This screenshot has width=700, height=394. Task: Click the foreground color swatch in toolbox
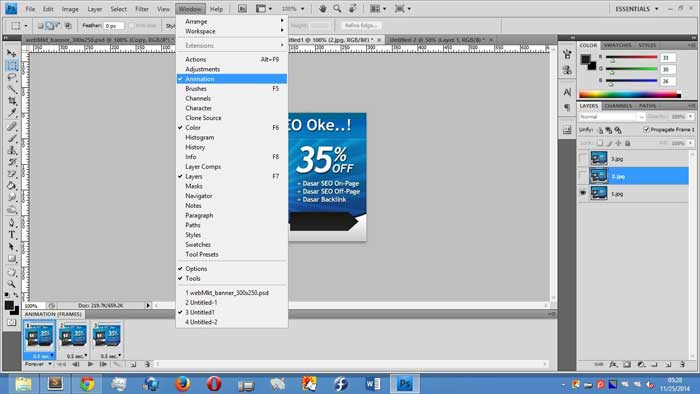[9, 305]
